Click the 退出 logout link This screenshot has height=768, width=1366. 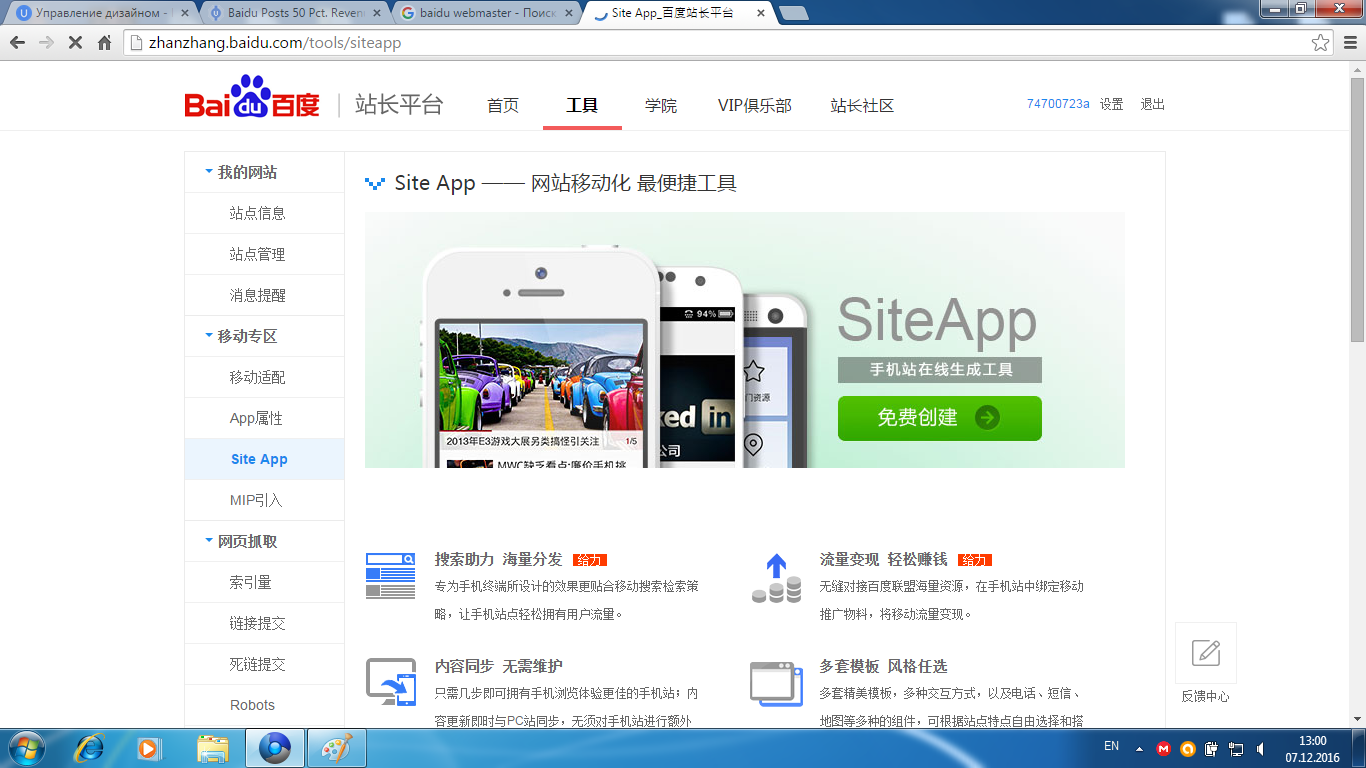1153,104
